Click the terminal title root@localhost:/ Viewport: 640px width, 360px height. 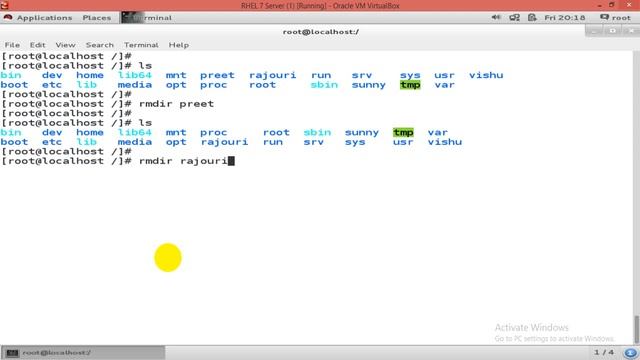coord(321,31)
